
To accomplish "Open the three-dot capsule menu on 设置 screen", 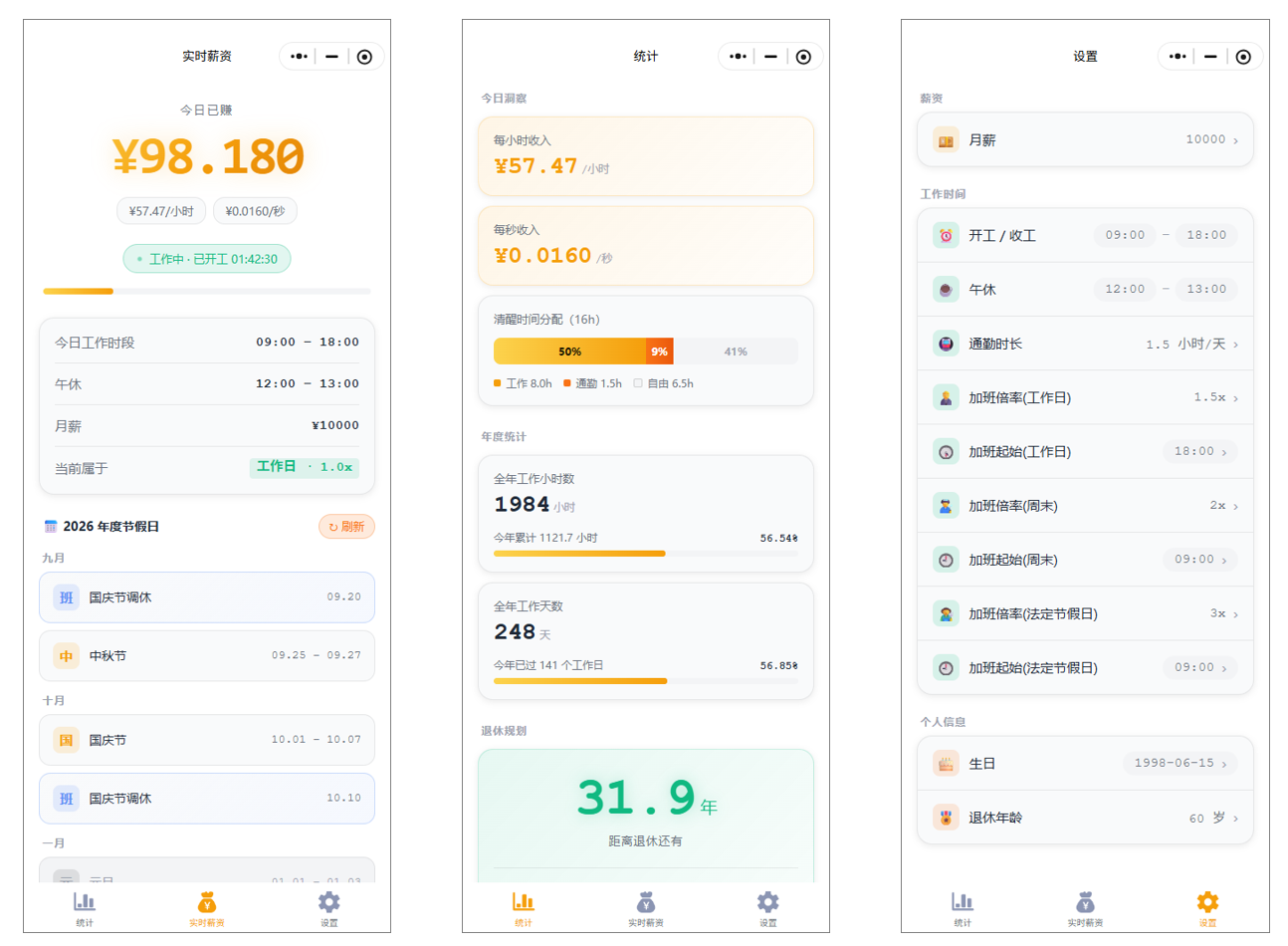I will coord(1178,57).
